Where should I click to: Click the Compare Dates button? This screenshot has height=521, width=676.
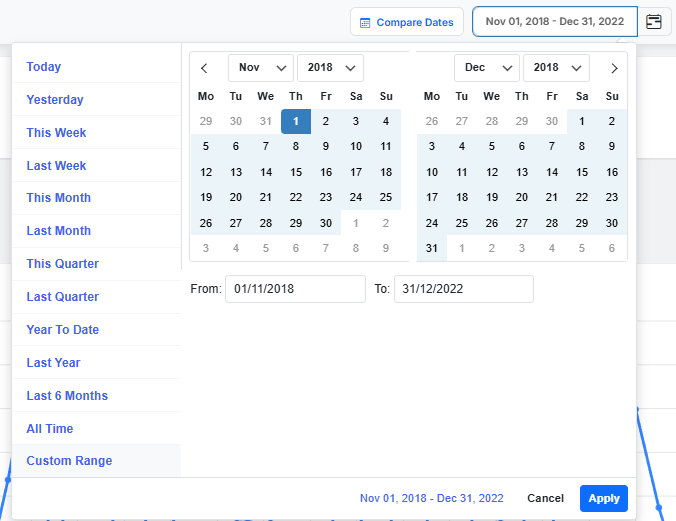pos(406,22)
